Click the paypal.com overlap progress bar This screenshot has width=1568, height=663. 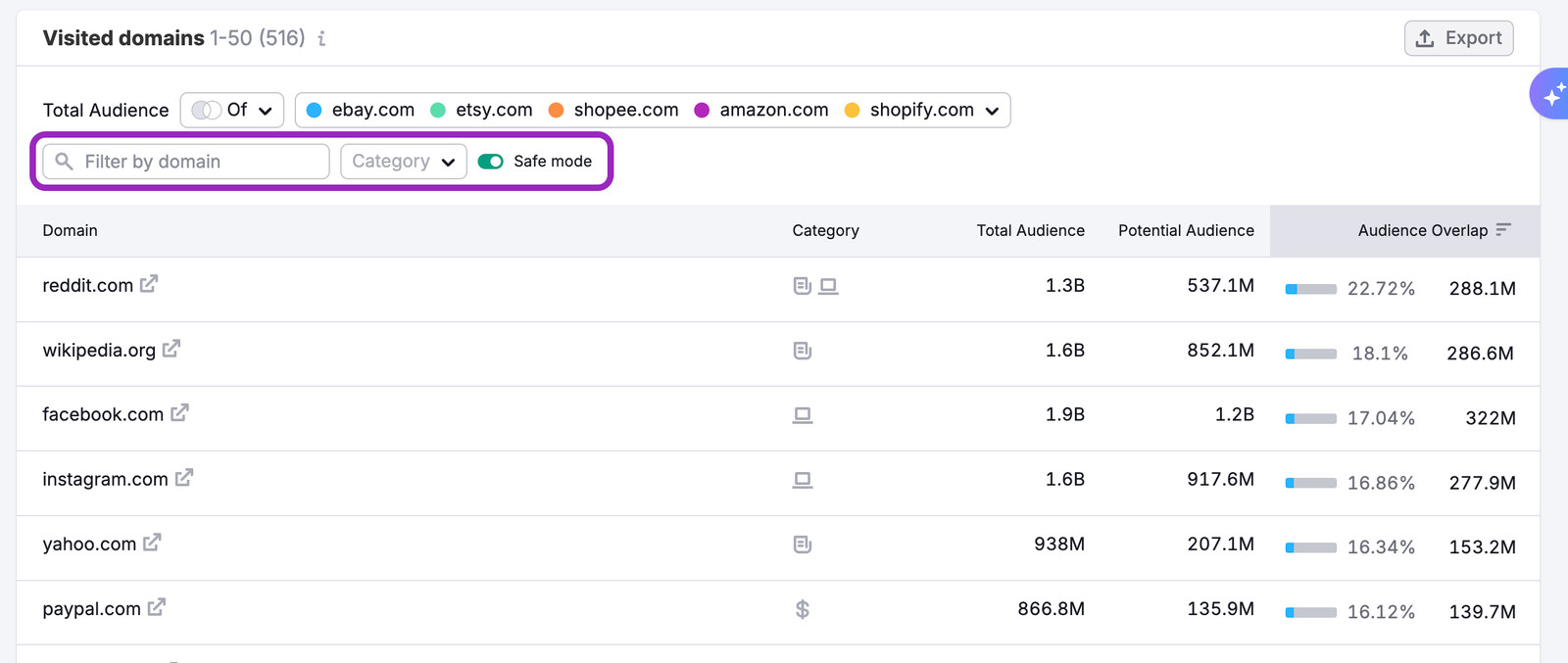[1311, 612]
